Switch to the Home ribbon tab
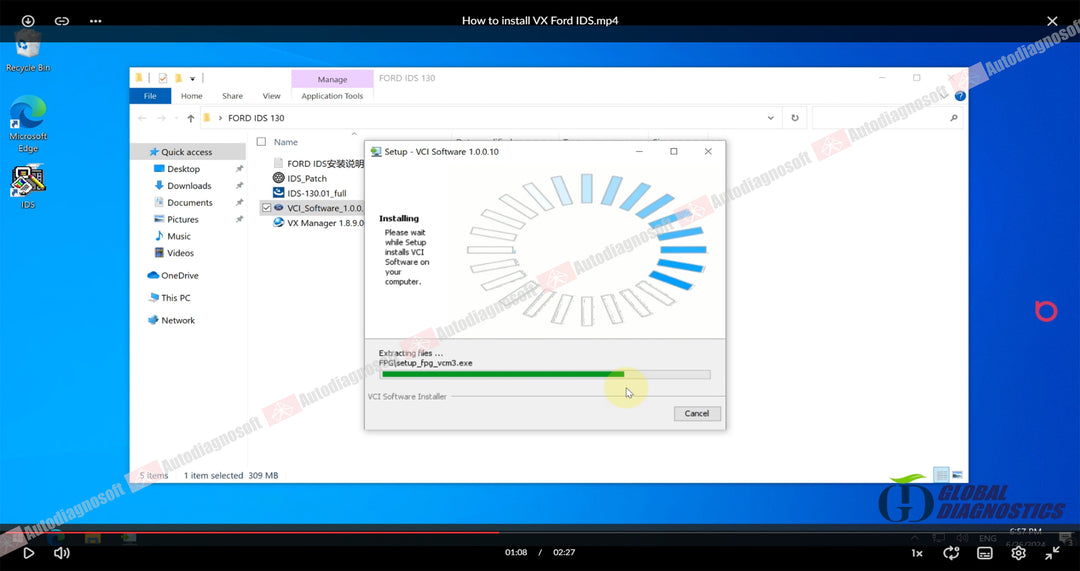 point(191,96)
